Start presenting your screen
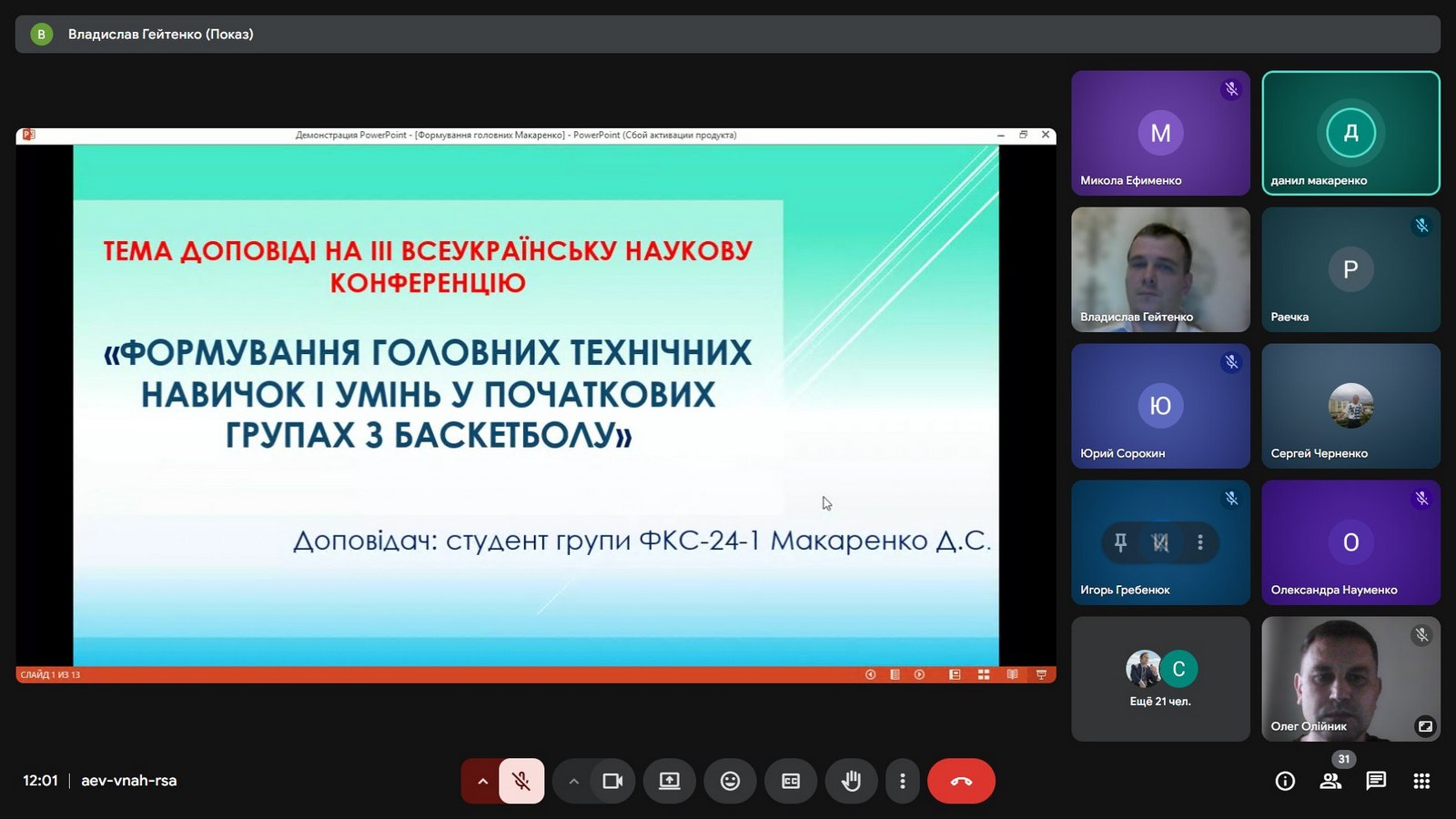This screenshot has height=819, width=1456. click(x=670, y=781)
